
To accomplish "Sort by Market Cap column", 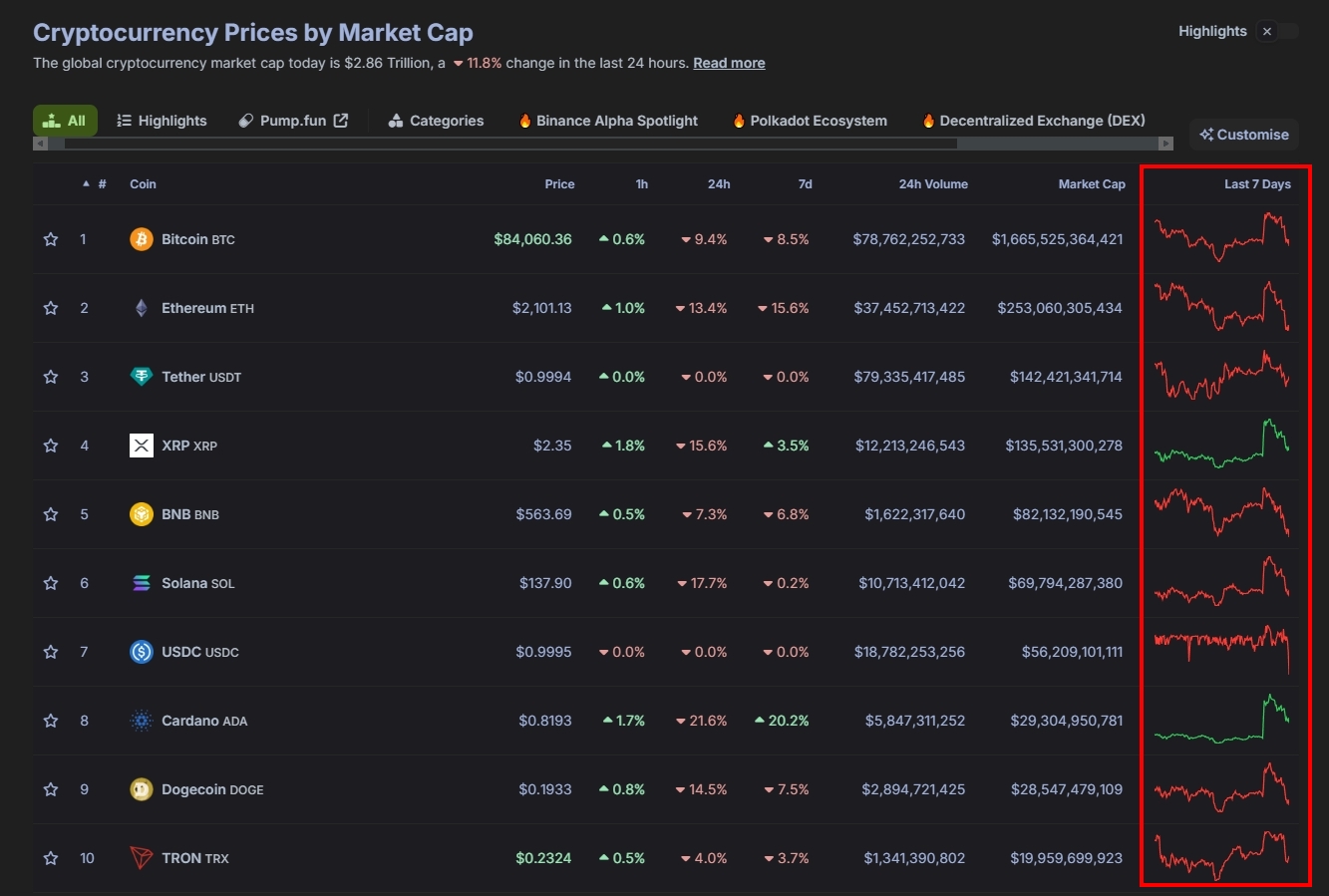I will pos(1092,184).
